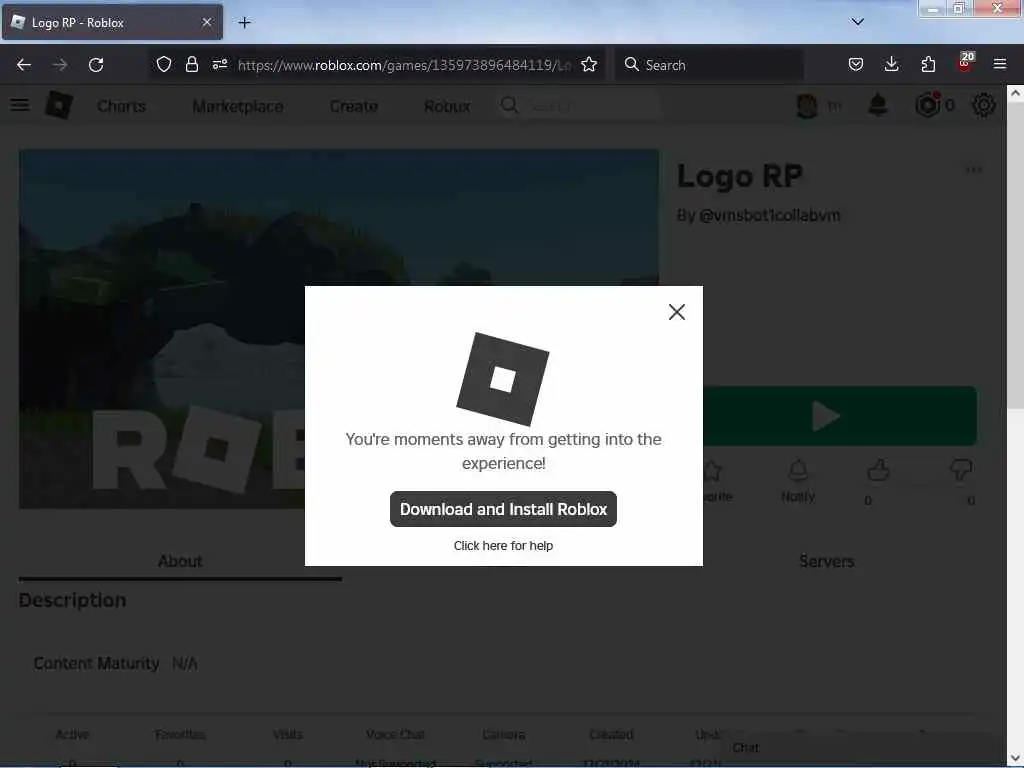The image size is (1024, 768).
Task: Open the Roblox side navigation hamburger menu
Action: [20, 105]
